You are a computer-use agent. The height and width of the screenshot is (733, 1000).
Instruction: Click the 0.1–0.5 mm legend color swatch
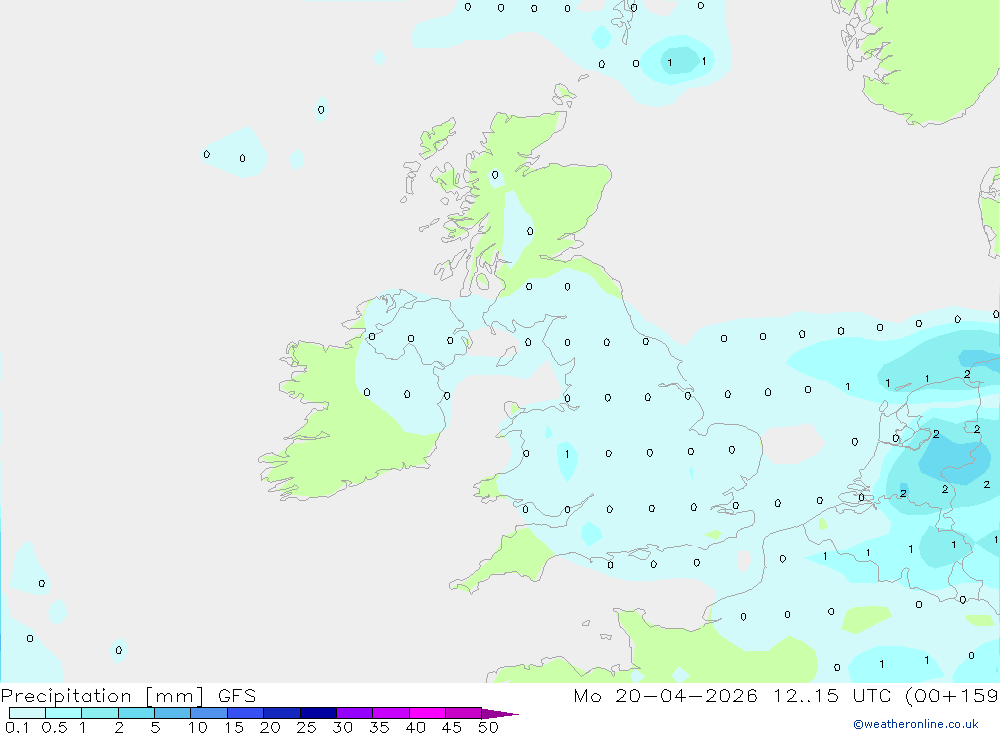coord(27,713)
